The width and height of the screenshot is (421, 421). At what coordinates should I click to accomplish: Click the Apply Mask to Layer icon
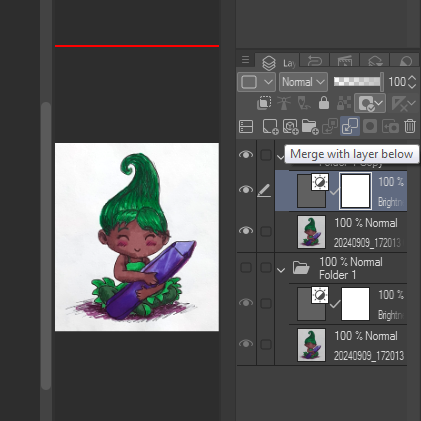390,127
